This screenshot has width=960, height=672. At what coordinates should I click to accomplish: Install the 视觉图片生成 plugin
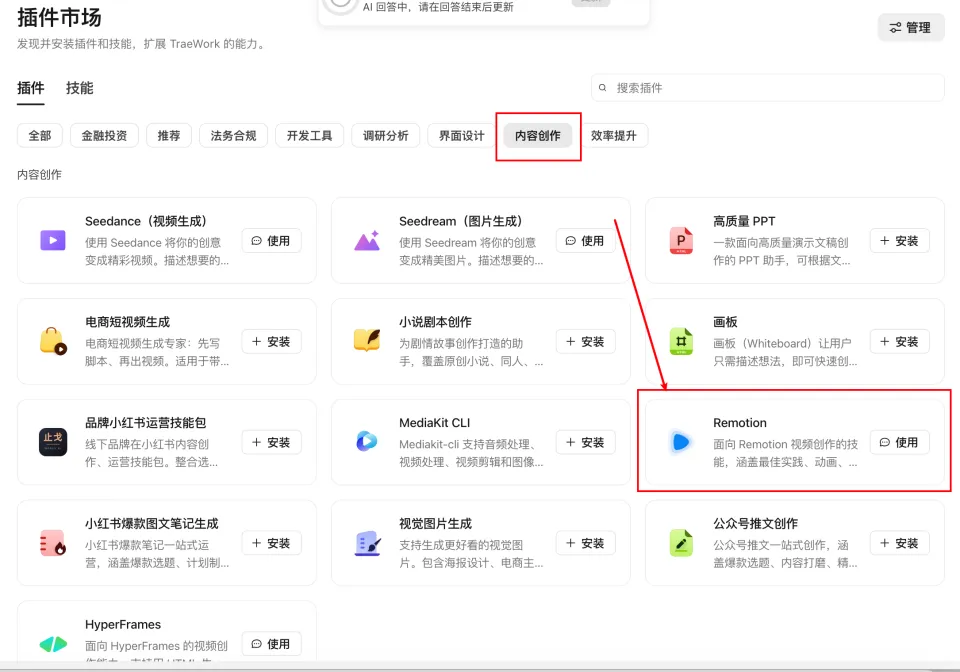[x=585, y=543]
